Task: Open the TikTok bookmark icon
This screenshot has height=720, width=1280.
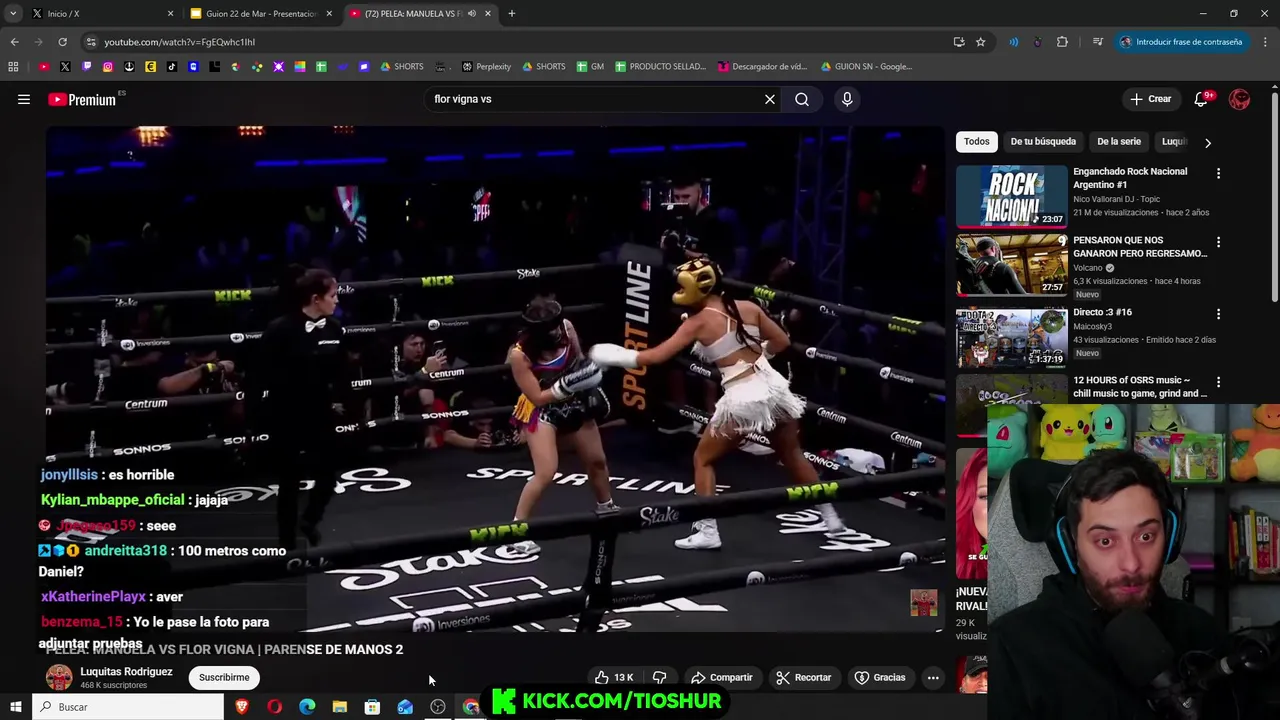Action: pos(172,66)
